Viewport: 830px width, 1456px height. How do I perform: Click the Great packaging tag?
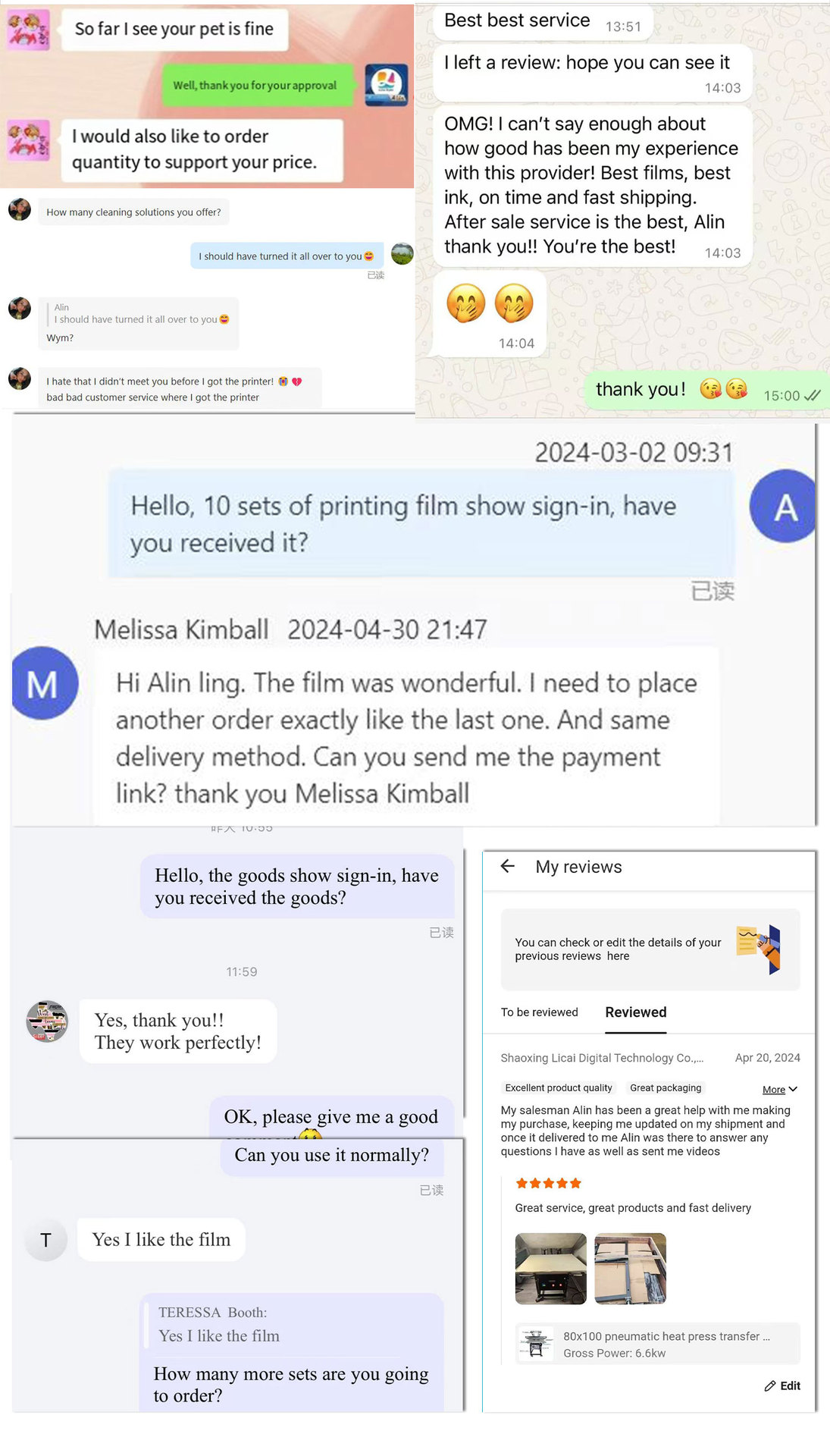pyautogui.click(x=666, y=1087)
